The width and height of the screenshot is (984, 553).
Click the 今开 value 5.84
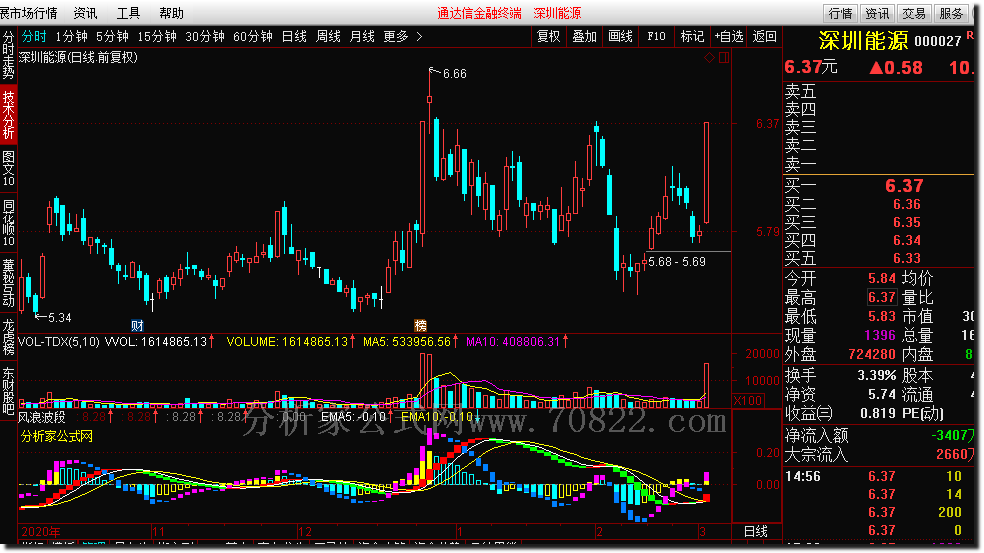[x=882, y=278]
